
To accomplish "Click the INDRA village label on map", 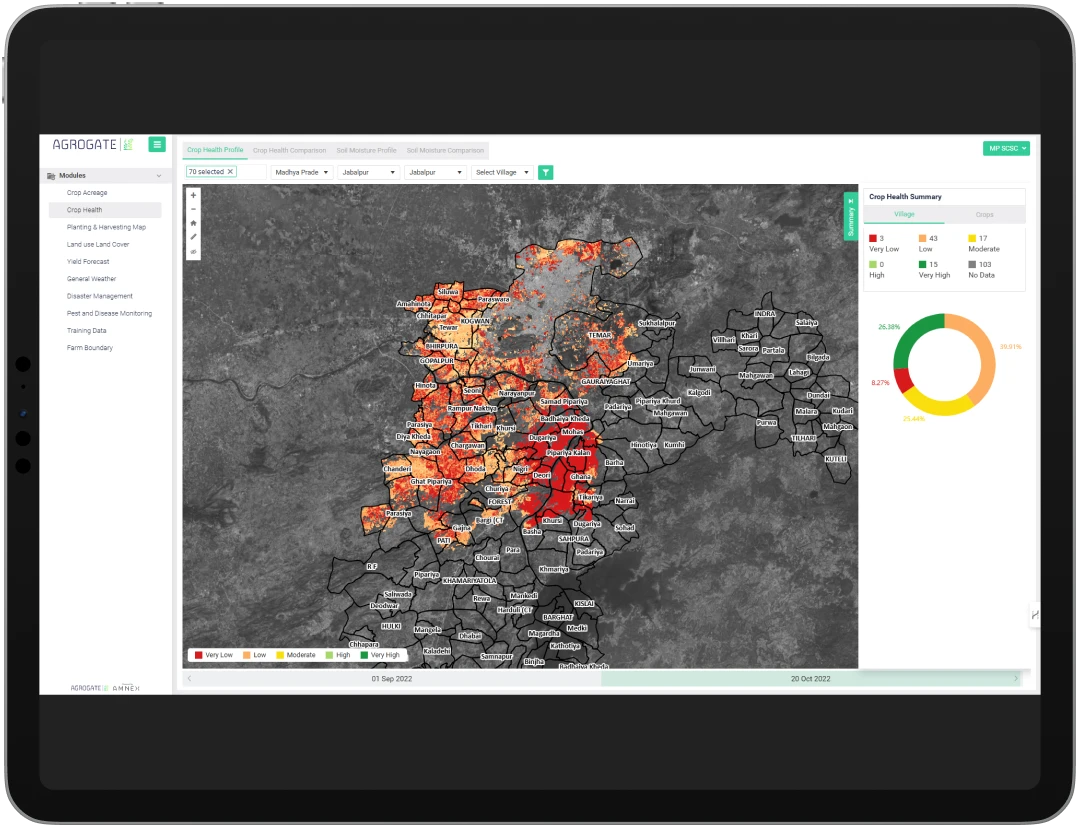I will [x=765, y=313].
